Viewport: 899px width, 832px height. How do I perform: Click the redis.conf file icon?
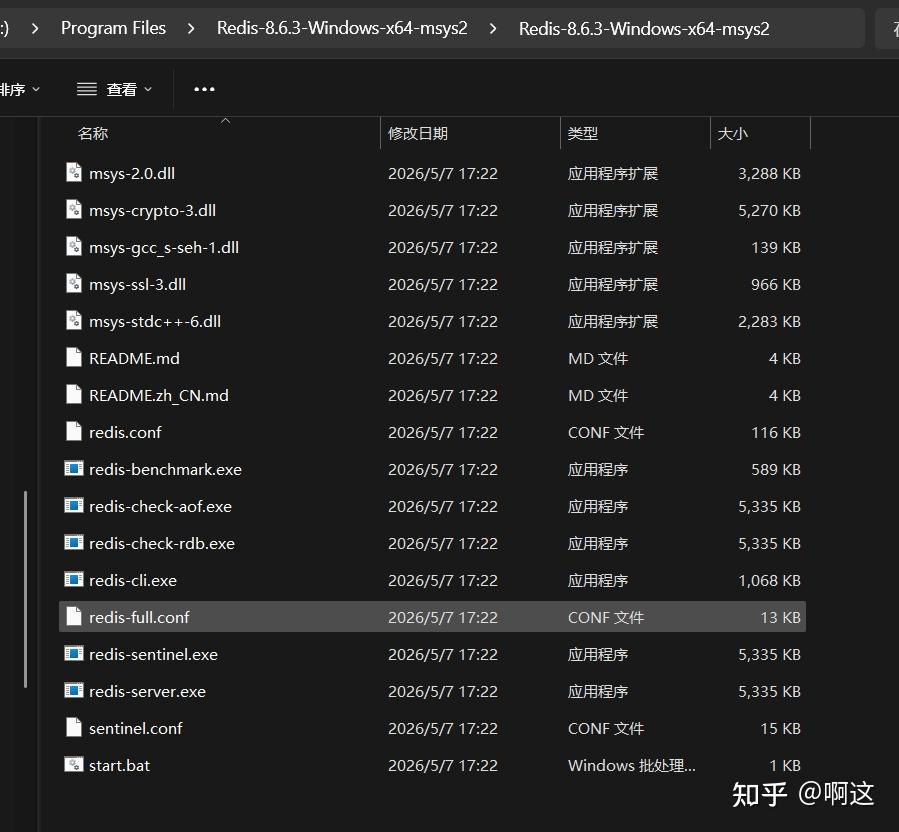coord(74,432)
